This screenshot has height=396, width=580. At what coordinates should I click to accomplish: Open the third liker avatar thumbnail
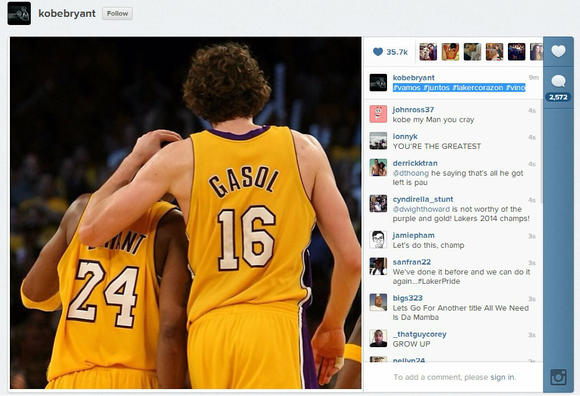pyautogui.click(x=472, y=51)
